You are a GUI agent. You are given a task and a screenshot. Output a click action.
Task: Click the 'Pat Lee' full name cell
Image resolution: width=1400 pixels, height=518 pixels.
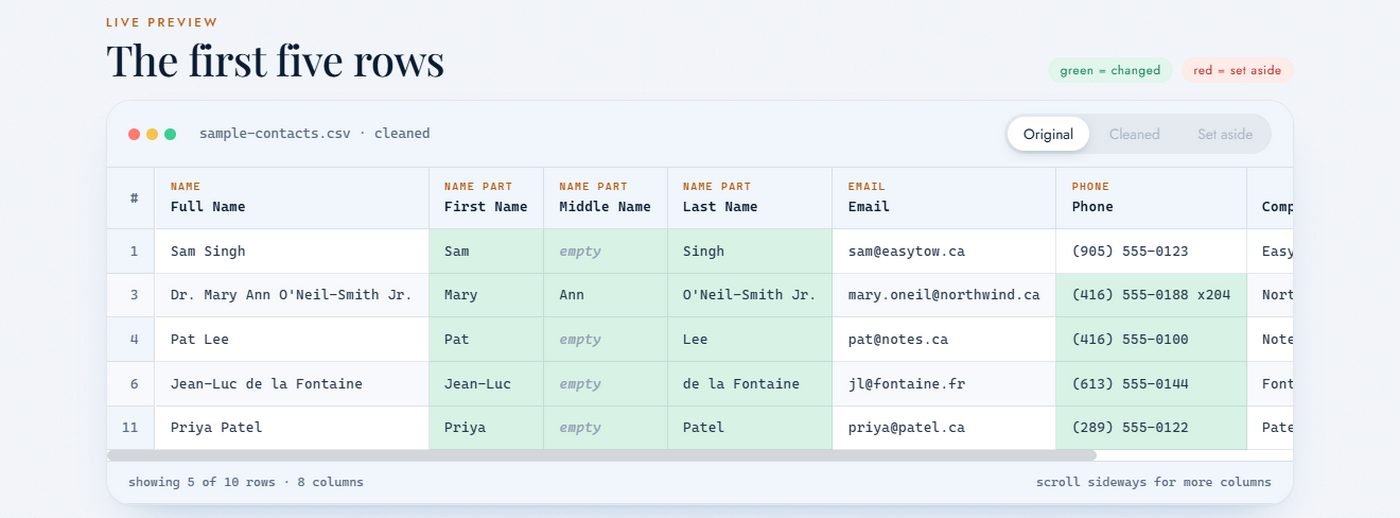coord(292,339)
